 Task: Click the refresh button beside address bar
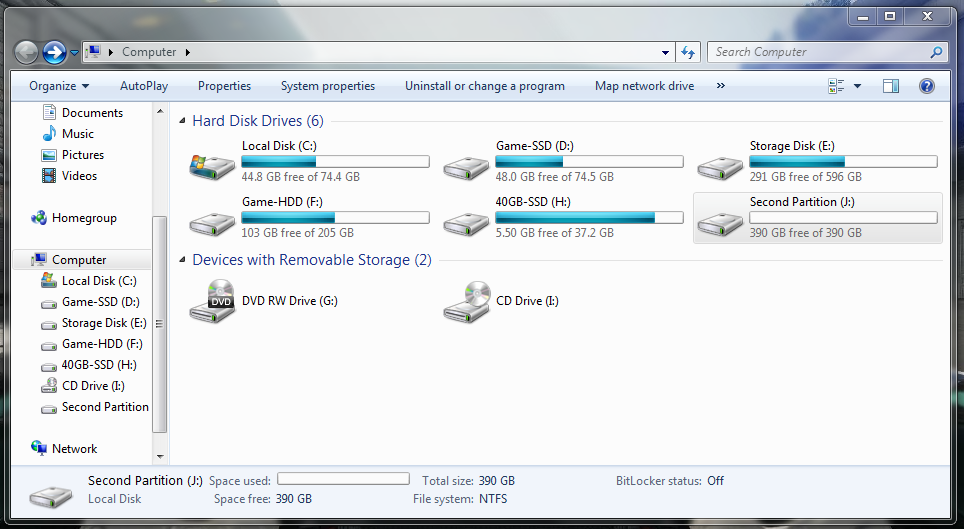(x=688, y=52)
